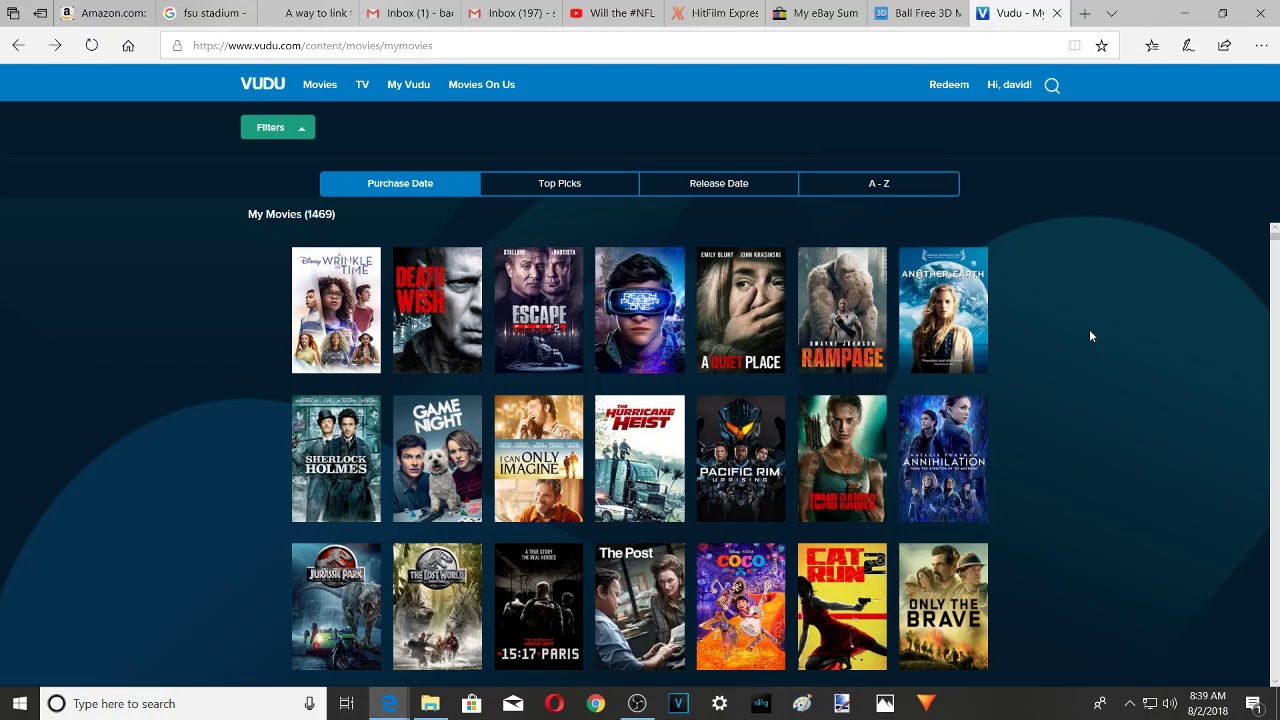Open the Pacific Rim Uprising poster
This screenshot has width=1280, height=720.
click(741, 458)
